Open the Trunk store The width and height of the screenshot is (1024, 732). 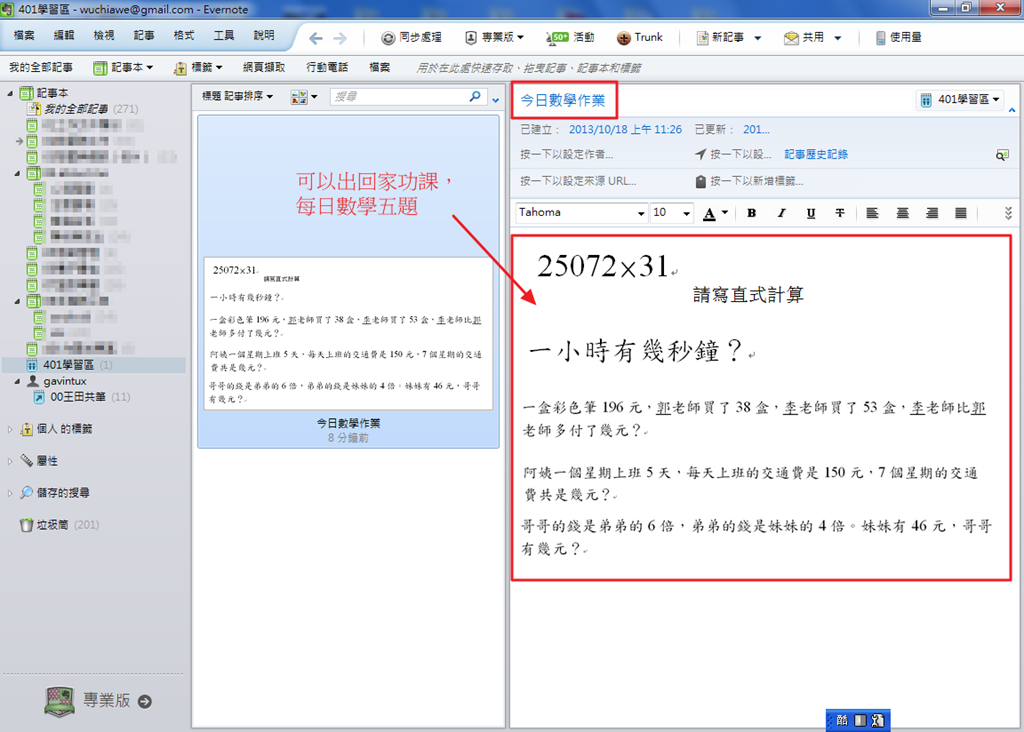tap(639, 37)
